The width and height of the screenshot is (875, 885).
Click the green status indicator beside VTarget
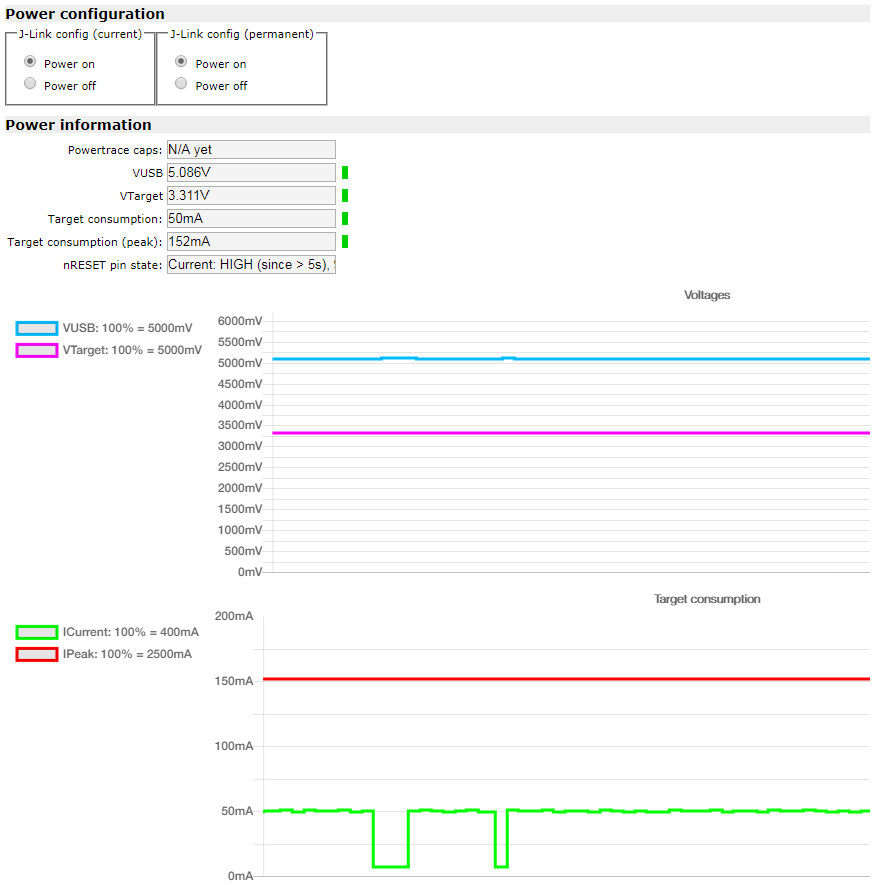(x=345, y=196)
